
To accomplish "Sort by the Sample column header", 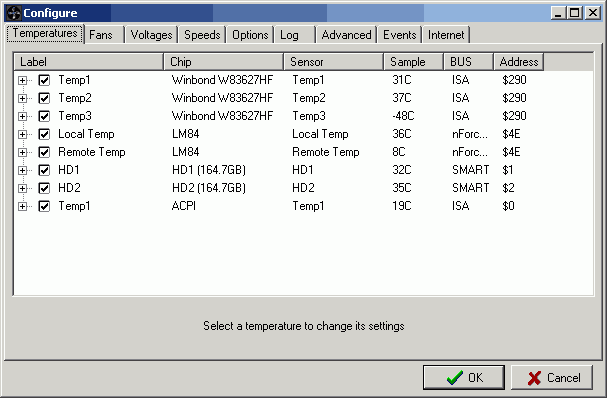I will [x=413, y=62].
